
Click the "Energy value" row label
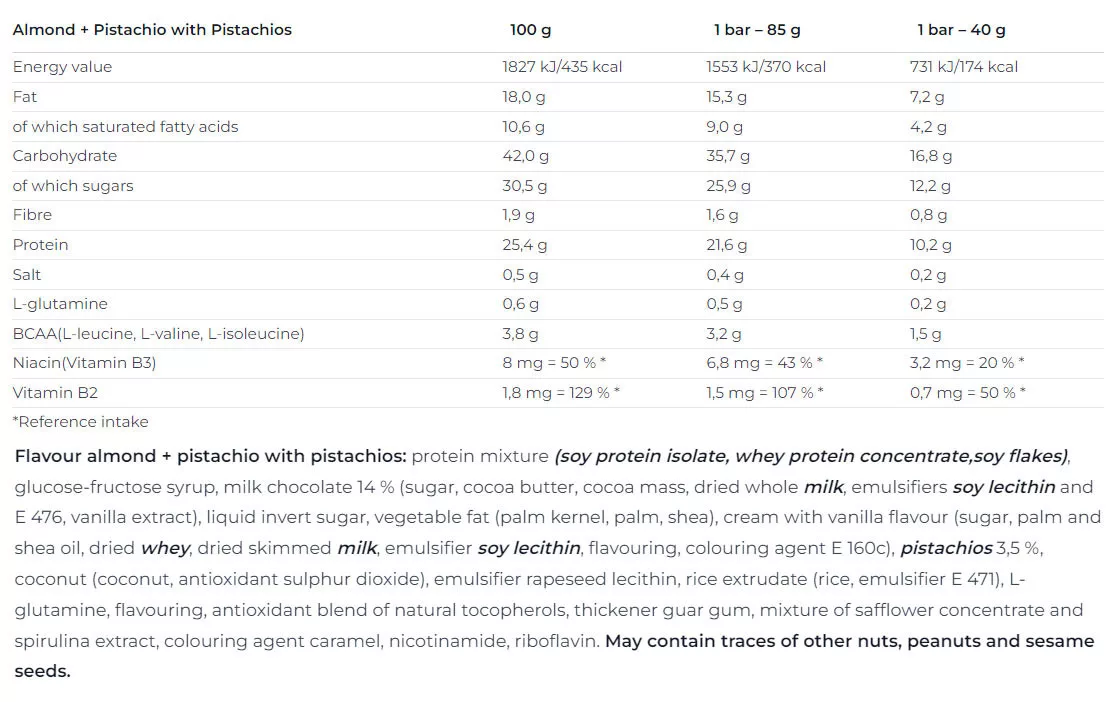62,67
